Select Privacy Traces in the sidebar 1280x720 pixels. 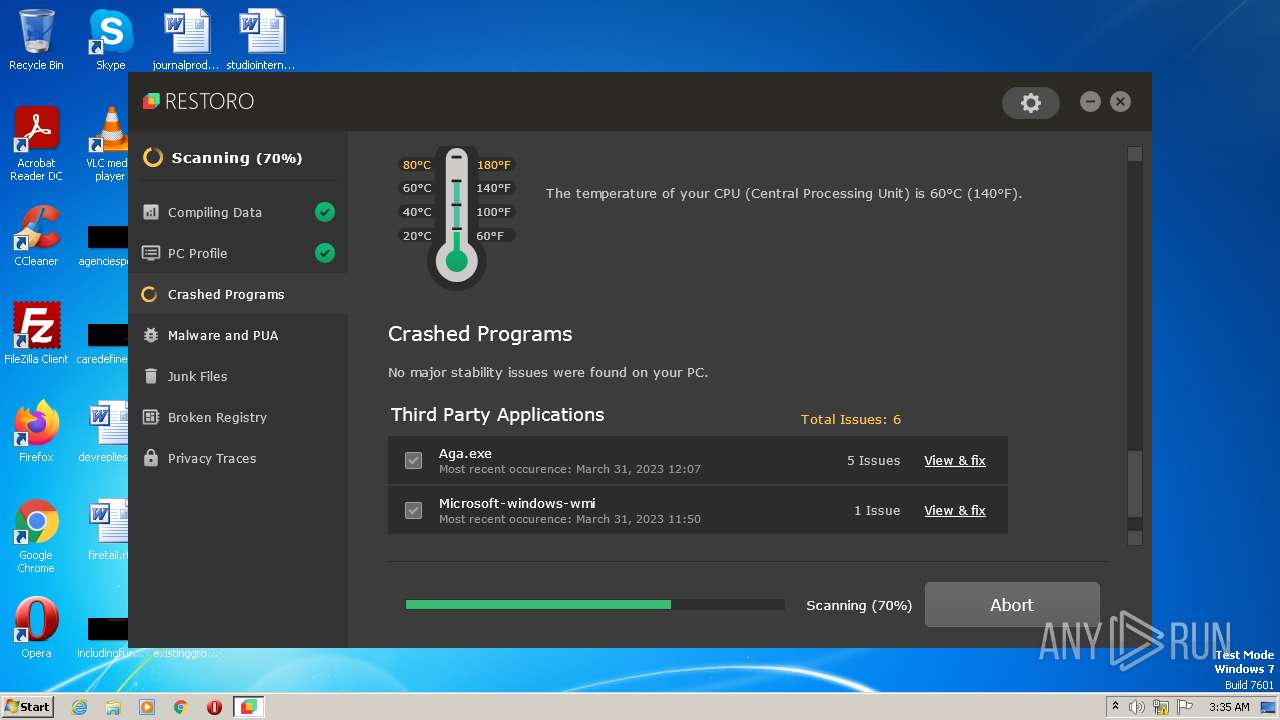[238, 458]
